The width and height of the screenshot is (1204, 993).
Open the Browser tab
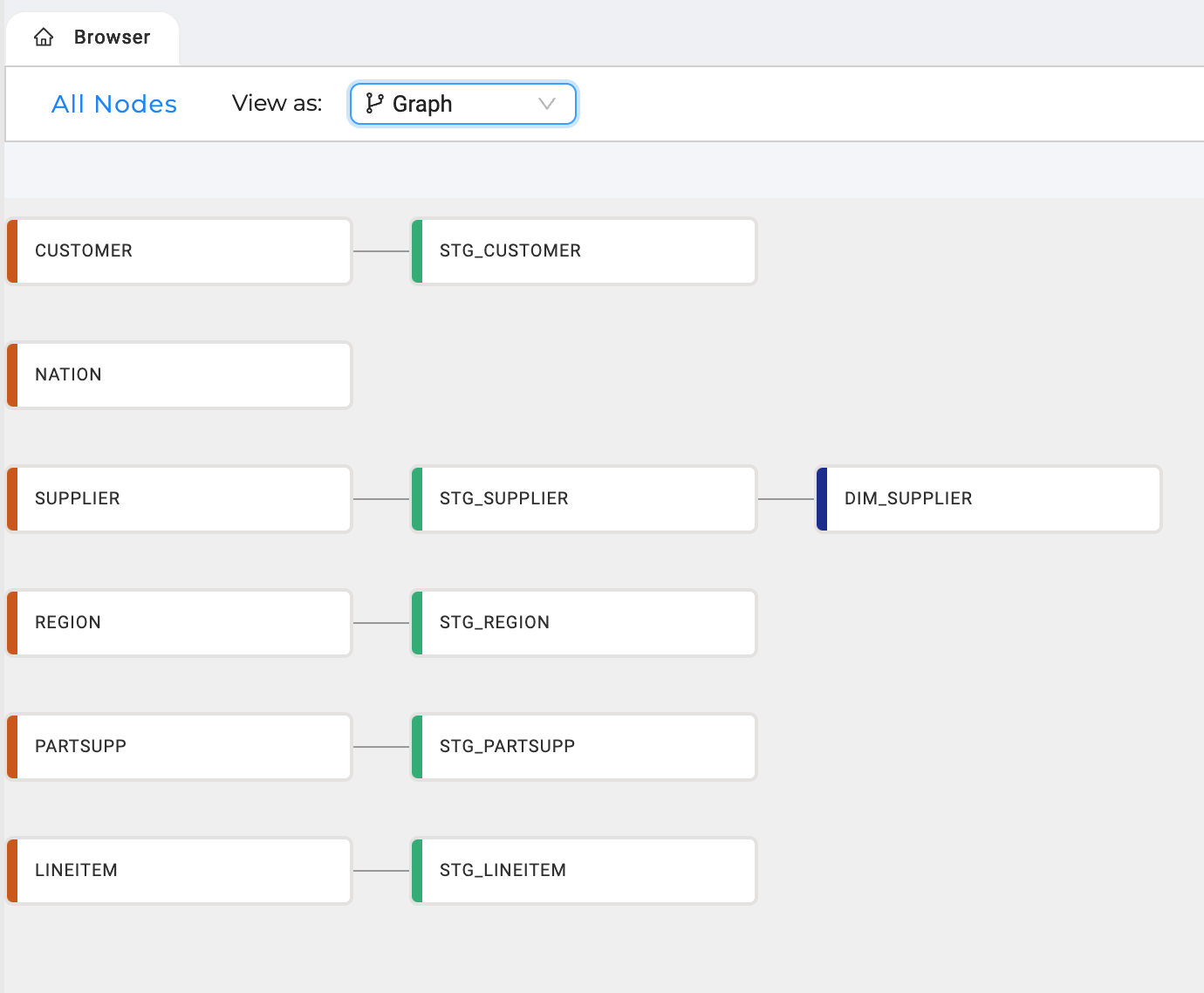(92, 38)
